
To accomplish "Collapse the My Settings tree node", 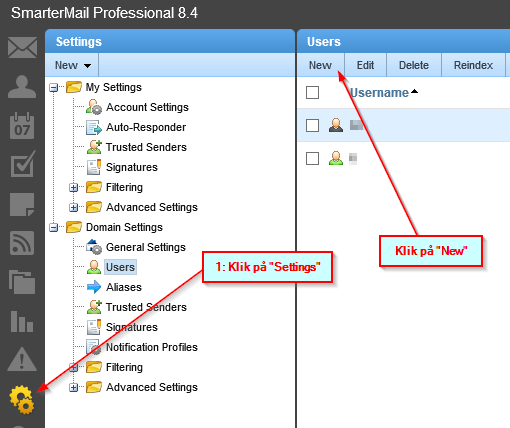I will pos(53,88).
